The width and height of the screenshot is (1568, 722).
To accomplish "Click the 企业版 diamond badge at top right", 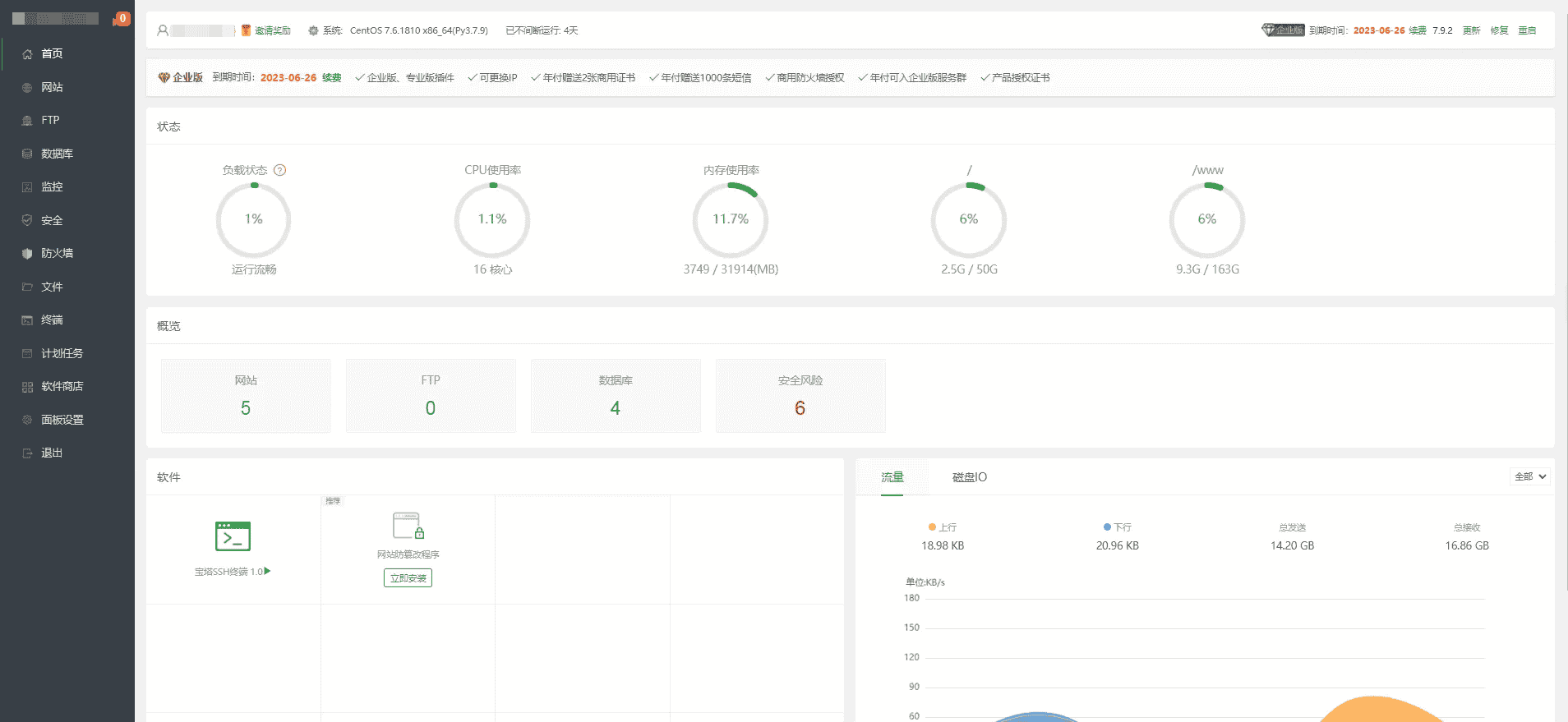I will click(1283, 30).
